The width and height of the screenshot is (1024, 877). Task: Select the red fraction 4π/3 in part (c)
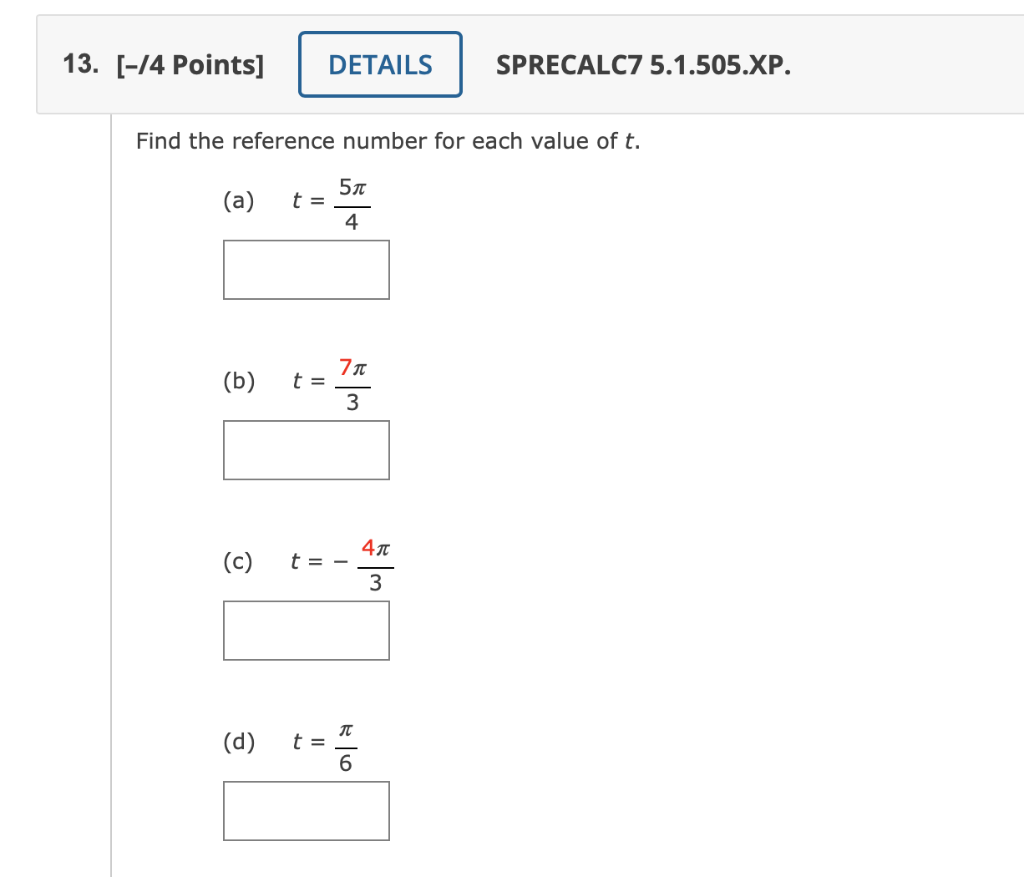378,561
